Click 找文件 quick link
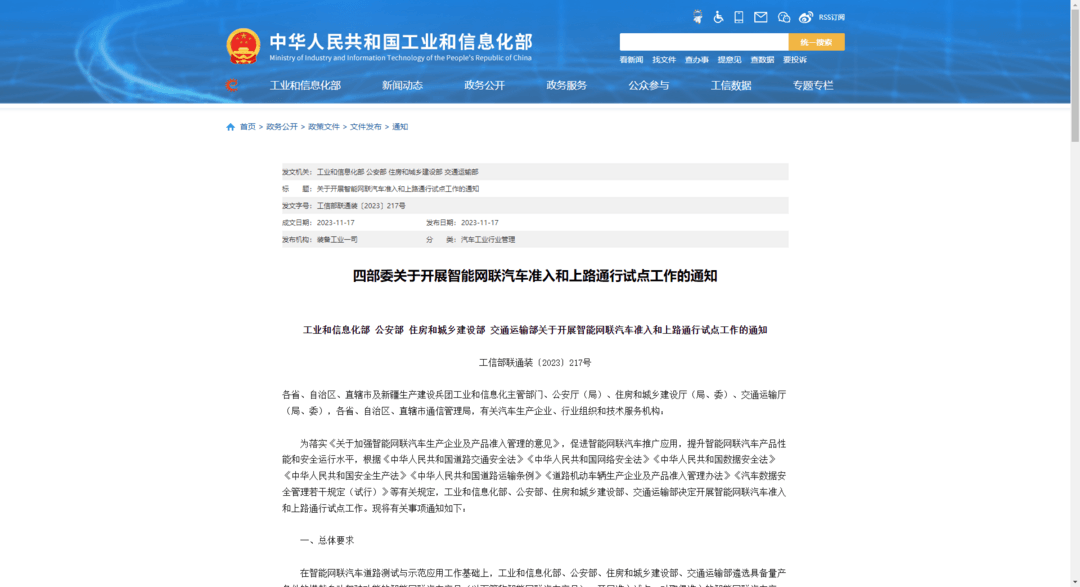Screen dimensions: 1080x587 pos(664,60)
